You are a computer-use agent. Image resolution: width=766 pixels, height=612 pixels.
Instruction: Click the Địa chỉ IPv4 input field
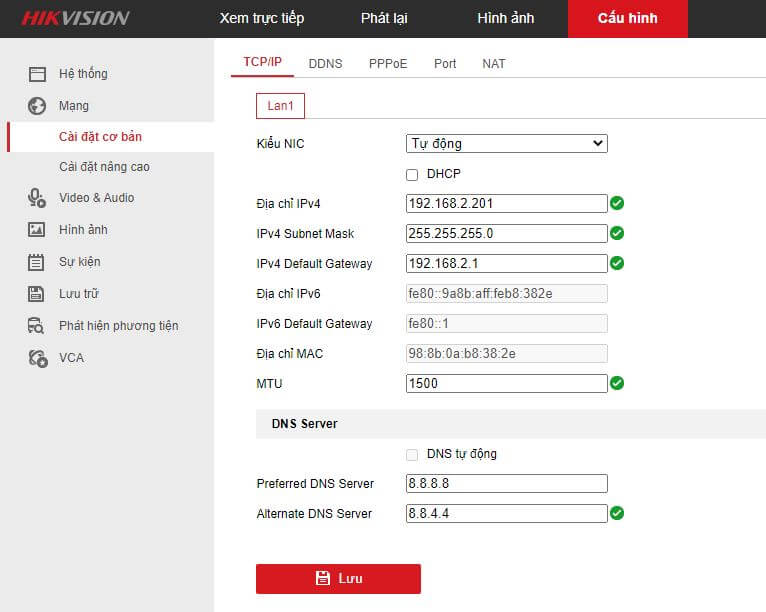point(507,203)
